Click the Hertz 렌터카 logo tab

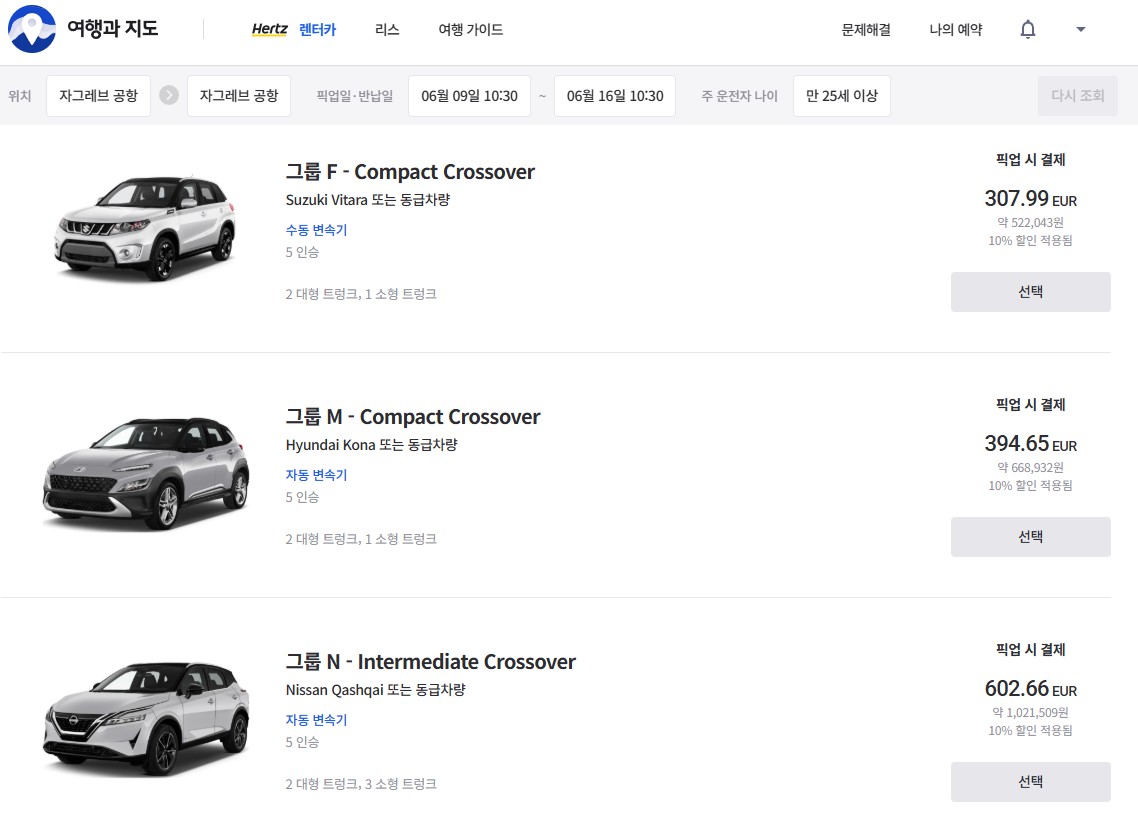tap(294, 30)
